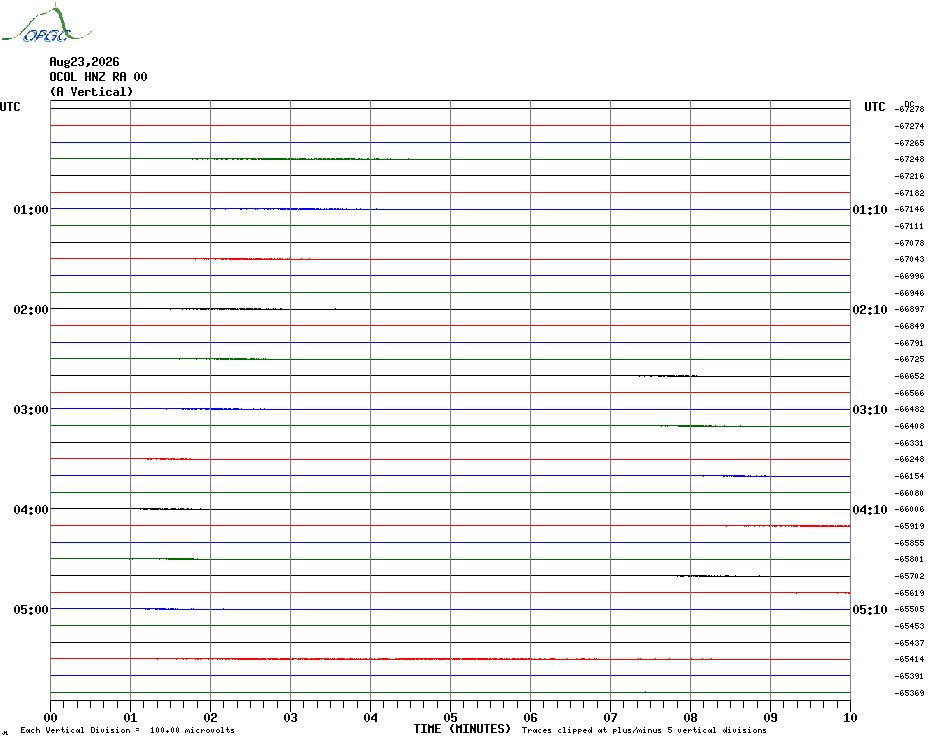Click the 03:10 time label
Screen dimensions: 930x744
tap(870, 410)
